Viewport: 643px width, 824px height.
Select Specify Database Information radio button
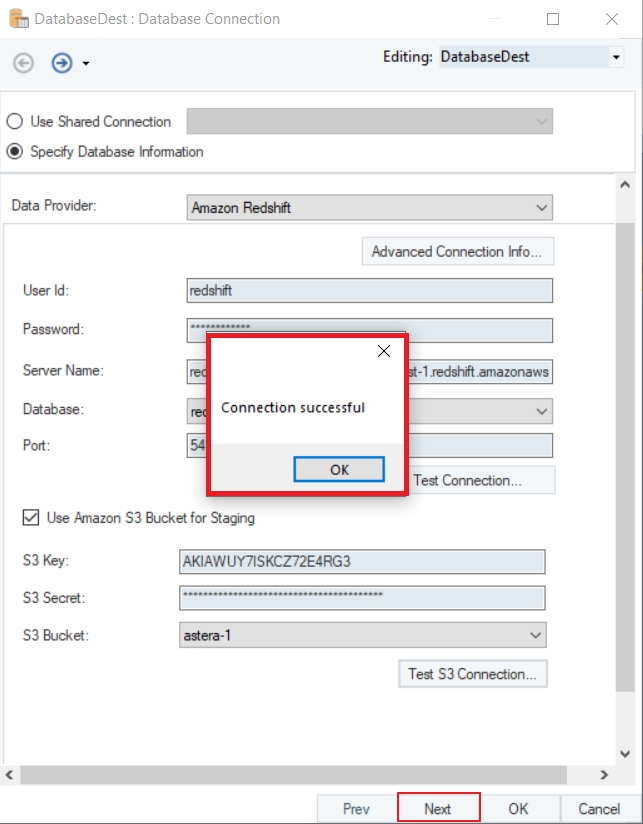15,152
